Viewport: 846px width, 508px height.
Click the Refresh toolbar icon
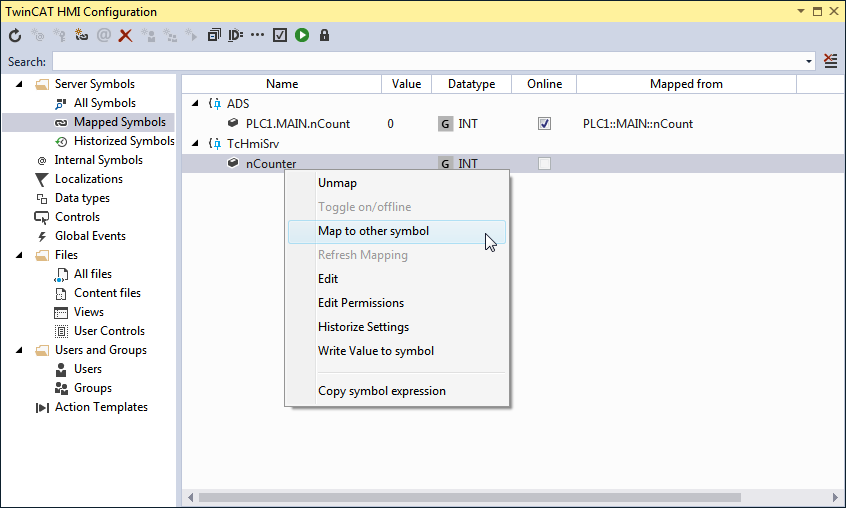15,36
